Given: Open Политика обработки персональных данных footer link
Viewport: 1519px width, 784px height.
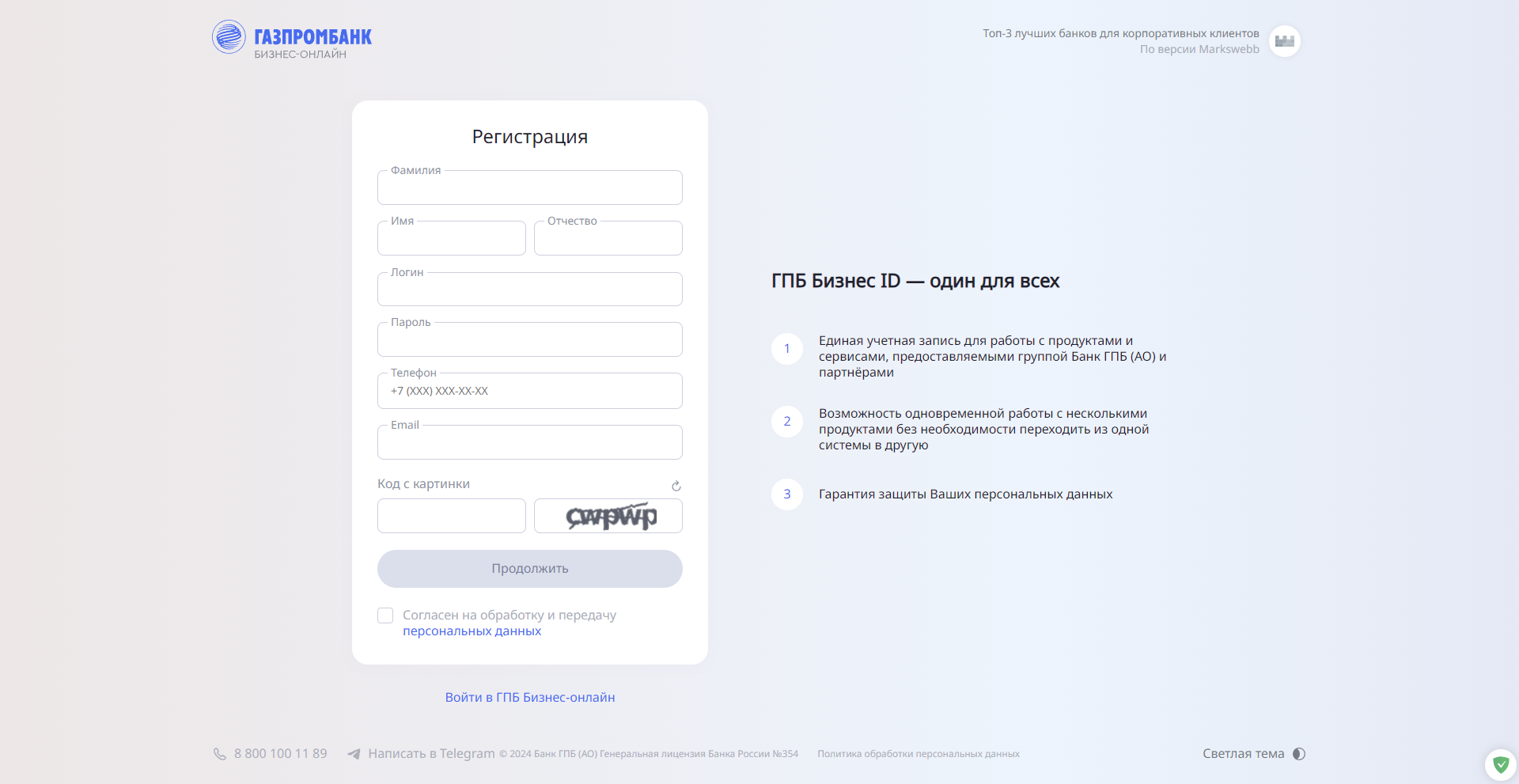Looking at the screenshot, I should click(918, 754).
